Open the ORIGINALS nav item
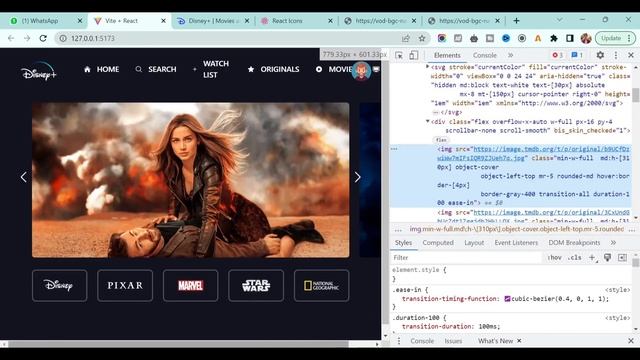The image size is (640, 360). tap(273, 69)
